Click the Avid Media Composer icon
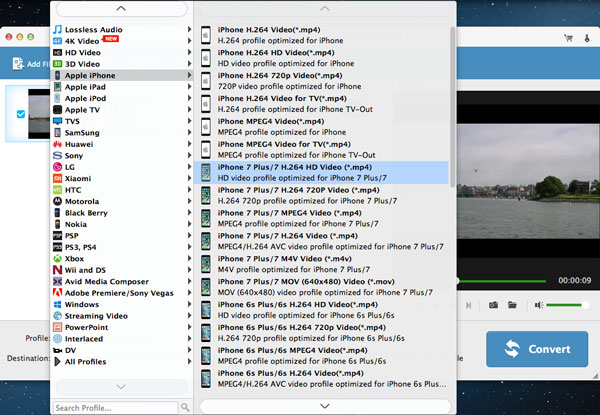 [x=57, y=282]
